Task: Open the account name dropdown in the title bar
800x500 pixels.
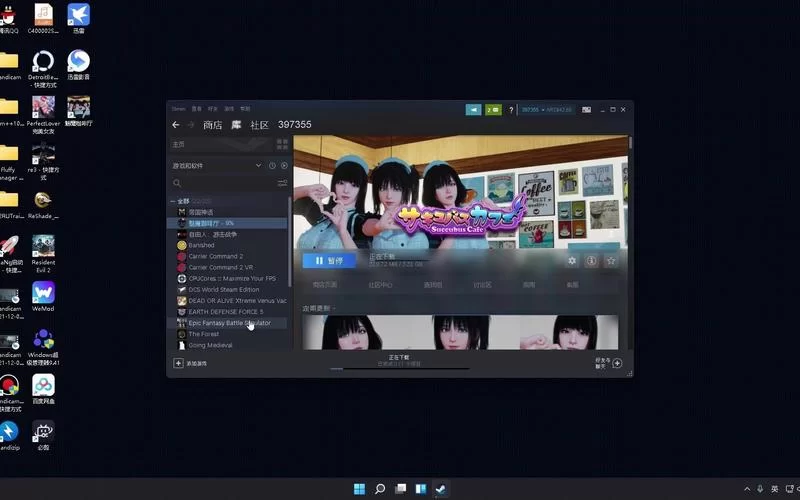Action: click(x=546, y=110)
